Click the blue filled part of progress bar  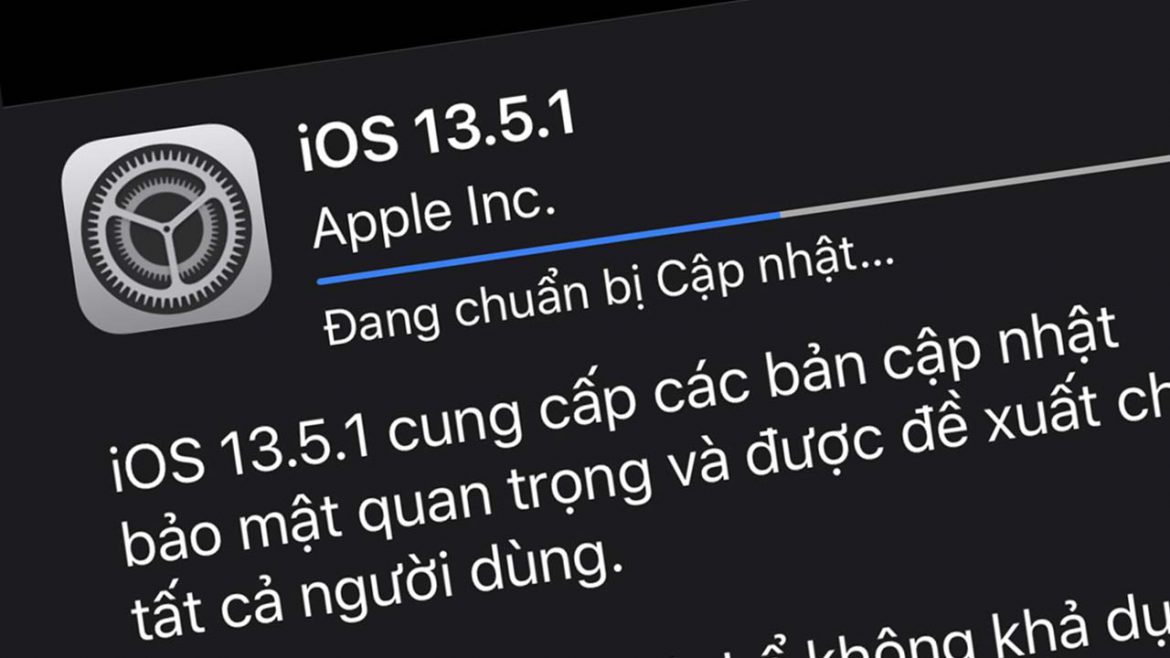pos(548,247)
